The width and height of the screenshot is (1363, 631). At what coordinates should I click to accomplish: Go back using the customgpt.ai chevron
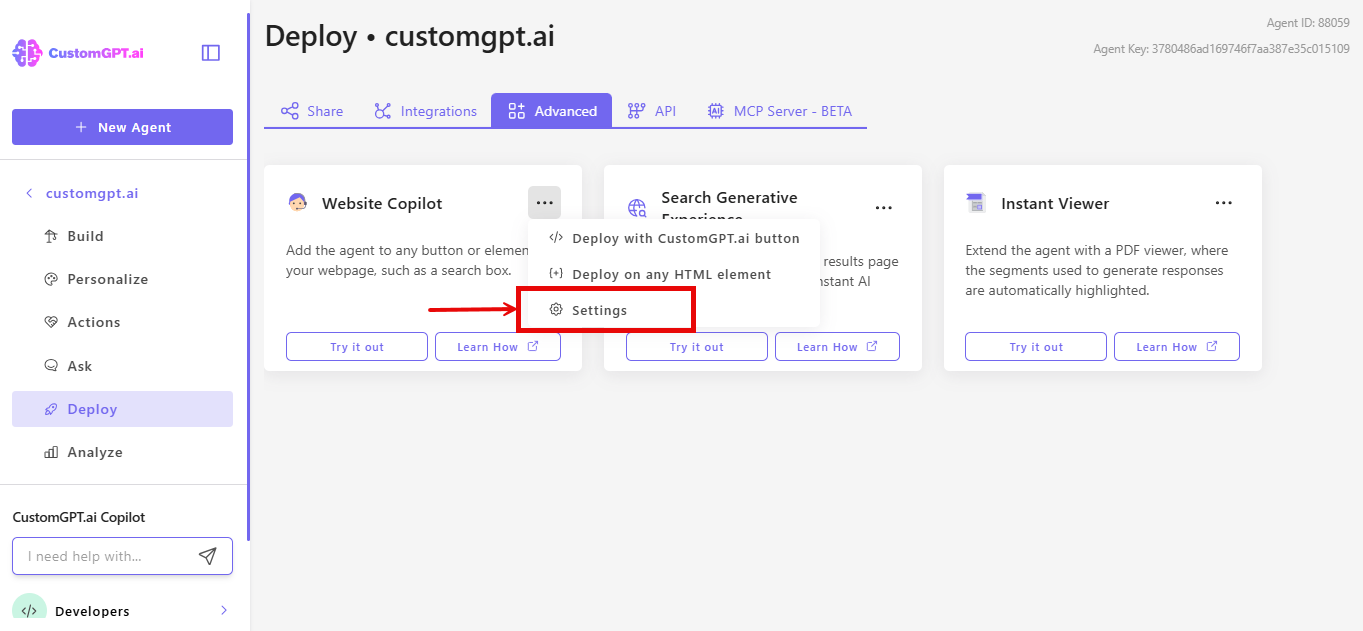(29, 192)
